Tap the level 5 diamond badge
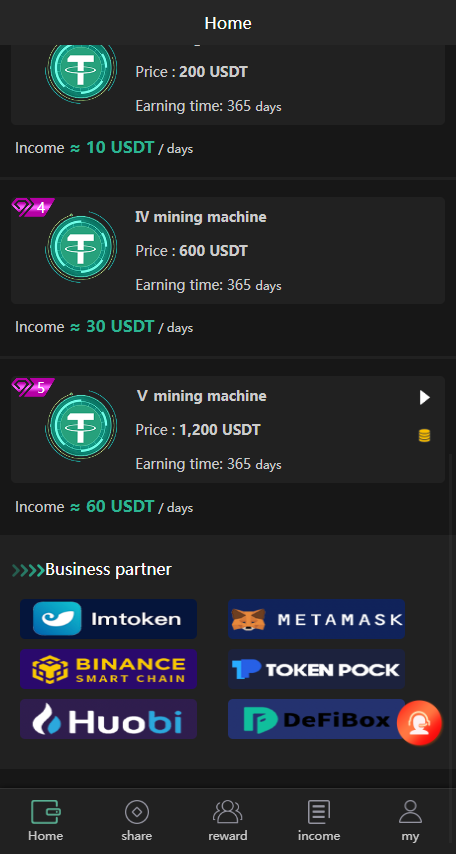 pos(33,387)
